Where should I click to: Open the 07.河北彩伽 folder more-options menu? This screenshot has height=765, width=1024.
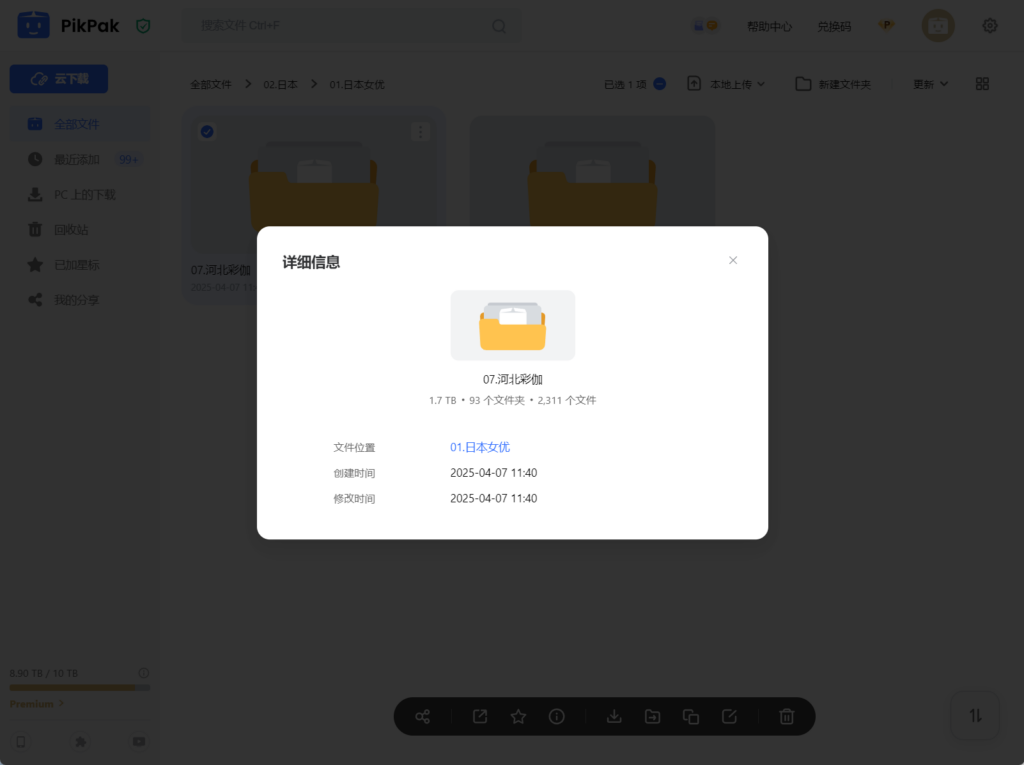click(x=421, y=132)
